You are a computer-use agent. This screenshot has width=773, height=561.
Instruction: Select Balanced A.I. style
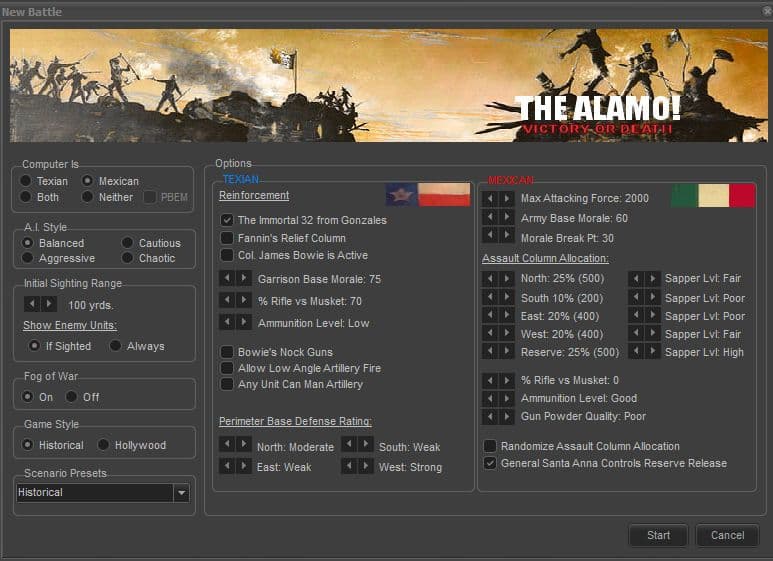28,243
